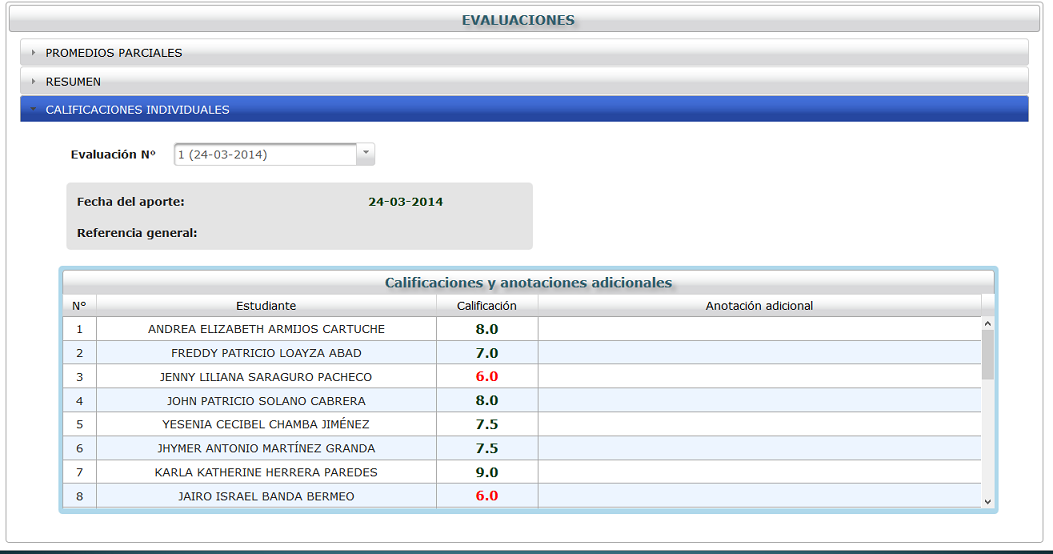Click row number 1 cell

pos(79,329)
